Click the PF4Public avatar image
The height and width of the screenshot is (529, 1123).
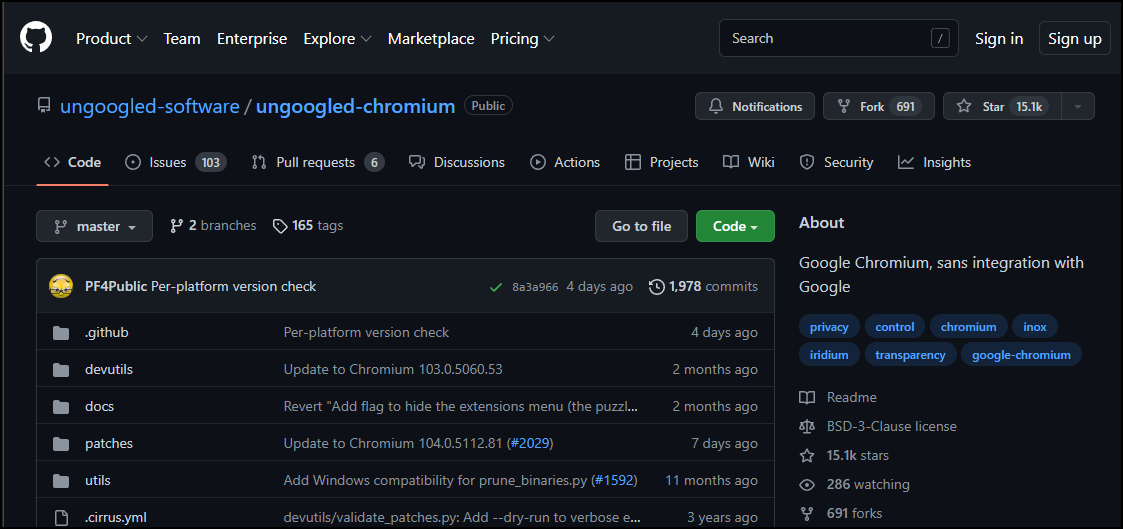coord(61,286)
